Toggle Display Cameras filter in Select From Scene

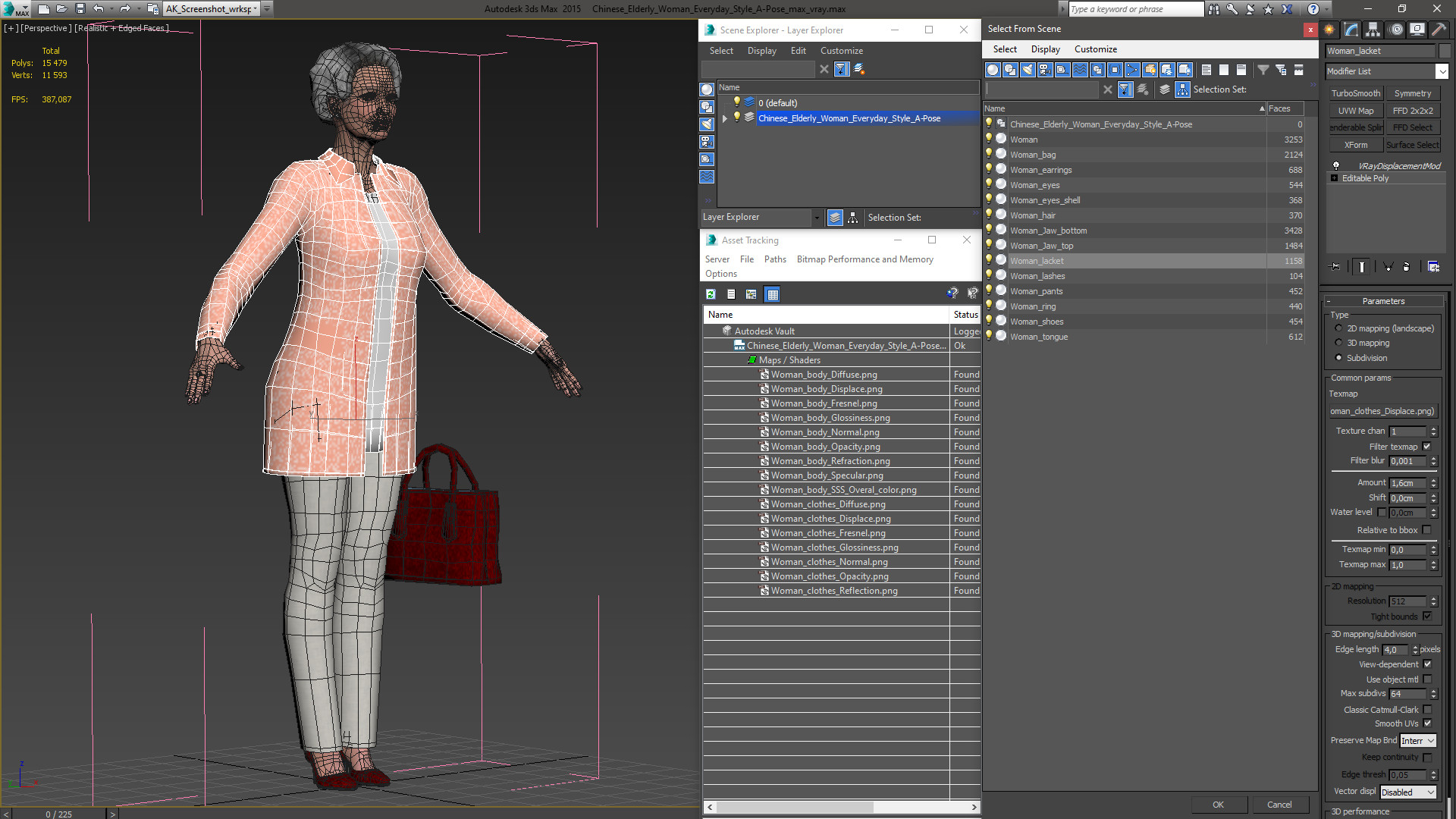(x=1045, y=70)
